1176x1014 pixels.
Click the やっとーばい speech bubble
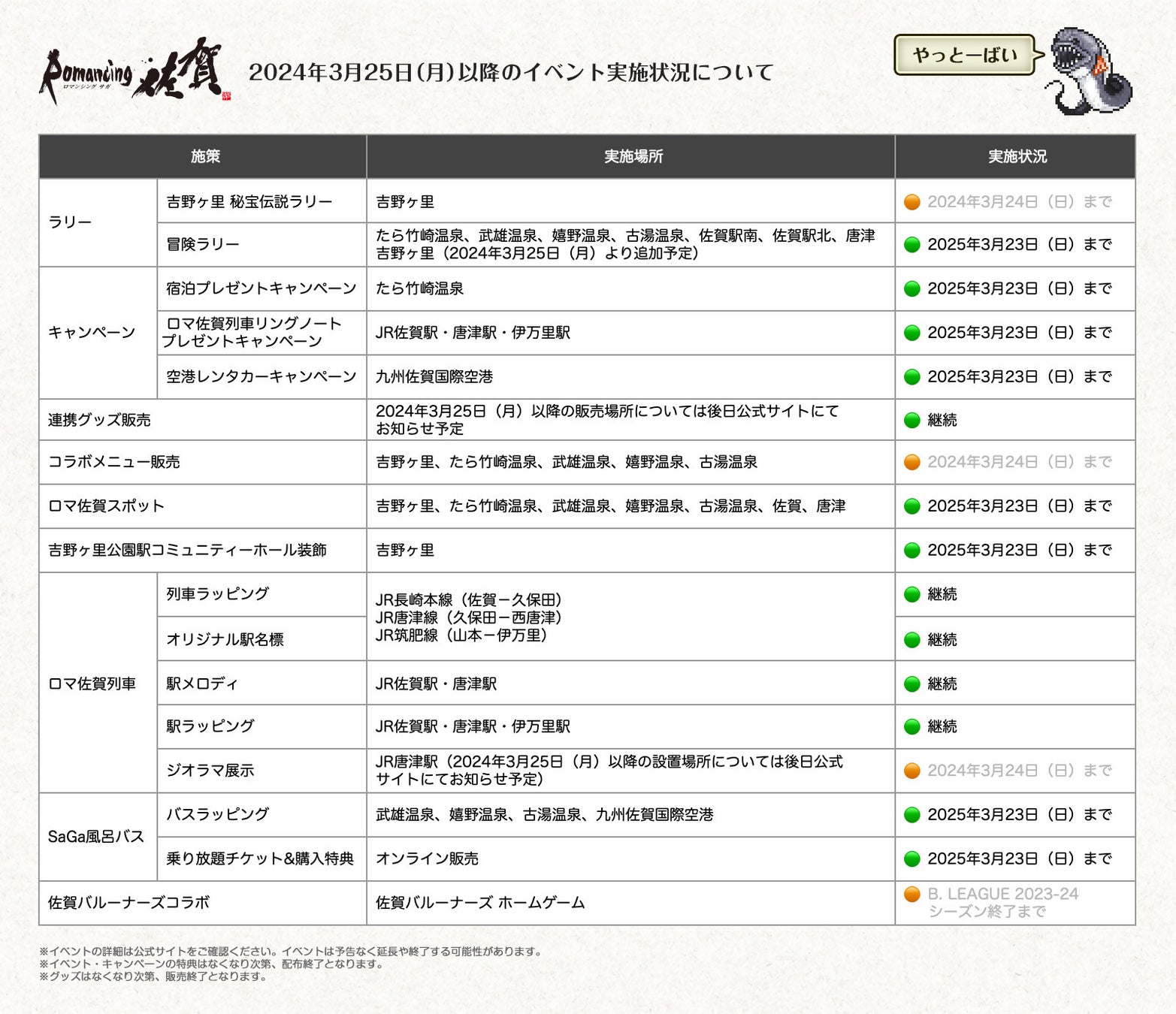click(x=967, y=55)
